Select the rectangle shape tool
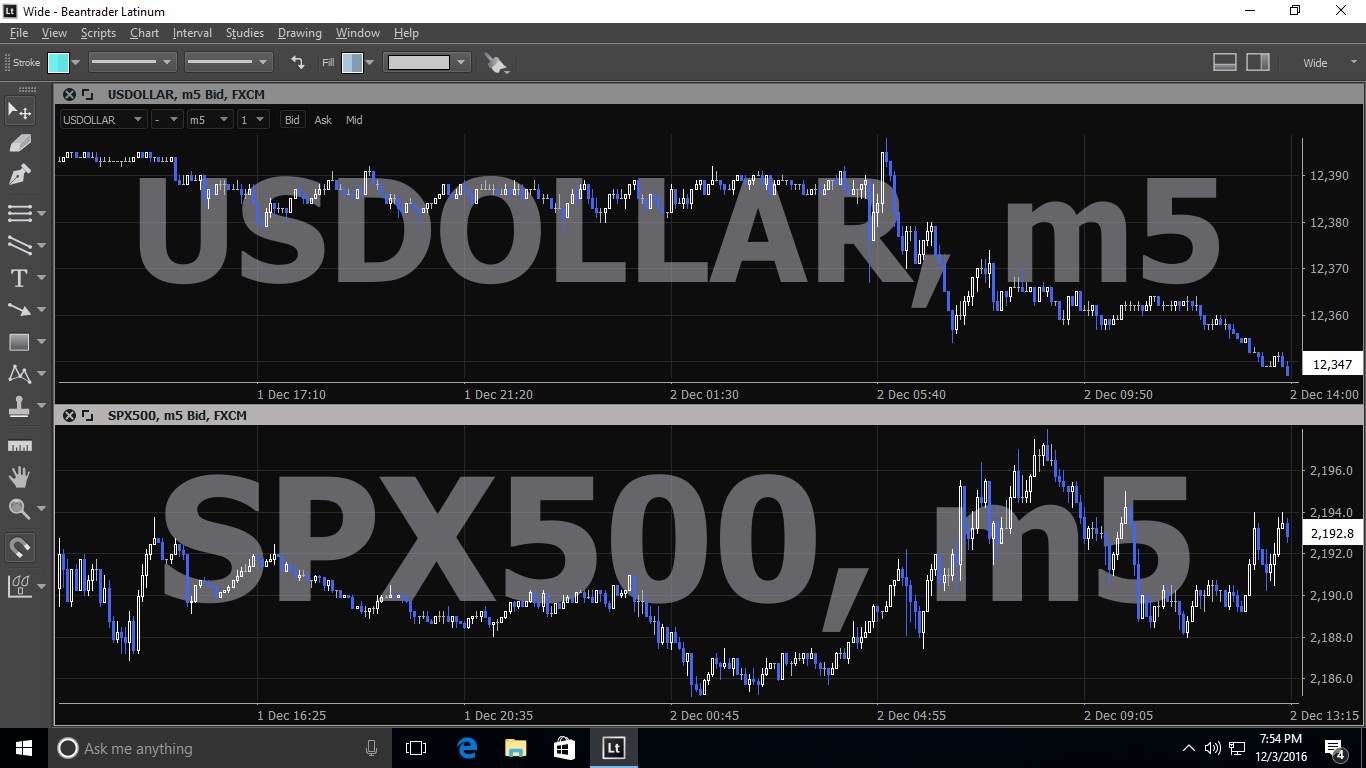The width and height of the screenshot is (1366, 768). [x=20, y=341]
